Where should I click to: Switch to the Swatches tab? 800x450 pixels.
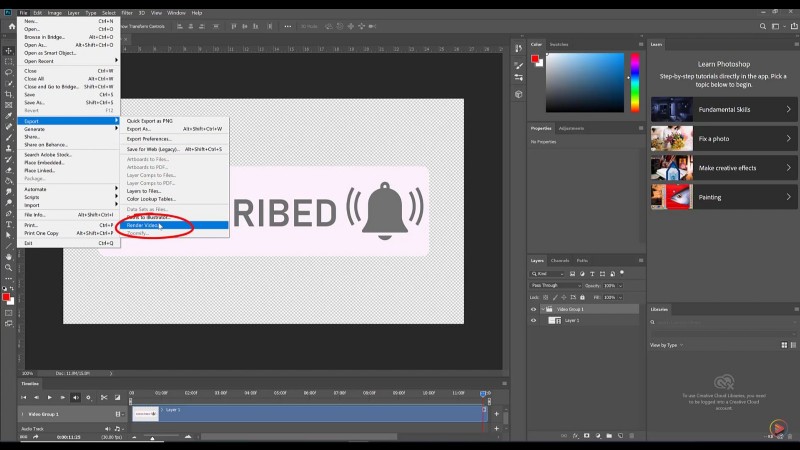coord(559,44)
